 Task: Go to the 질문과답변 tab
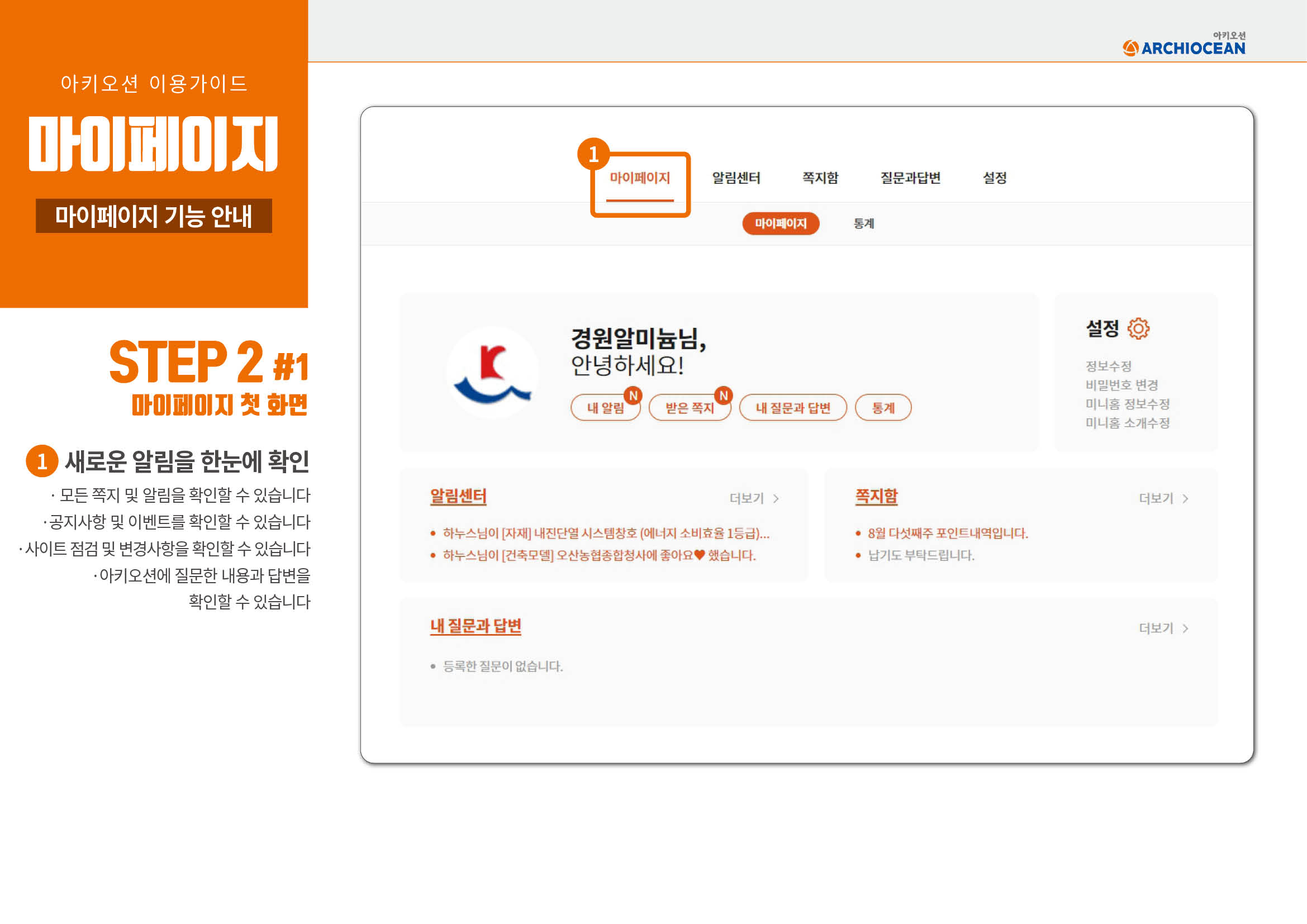910,178
